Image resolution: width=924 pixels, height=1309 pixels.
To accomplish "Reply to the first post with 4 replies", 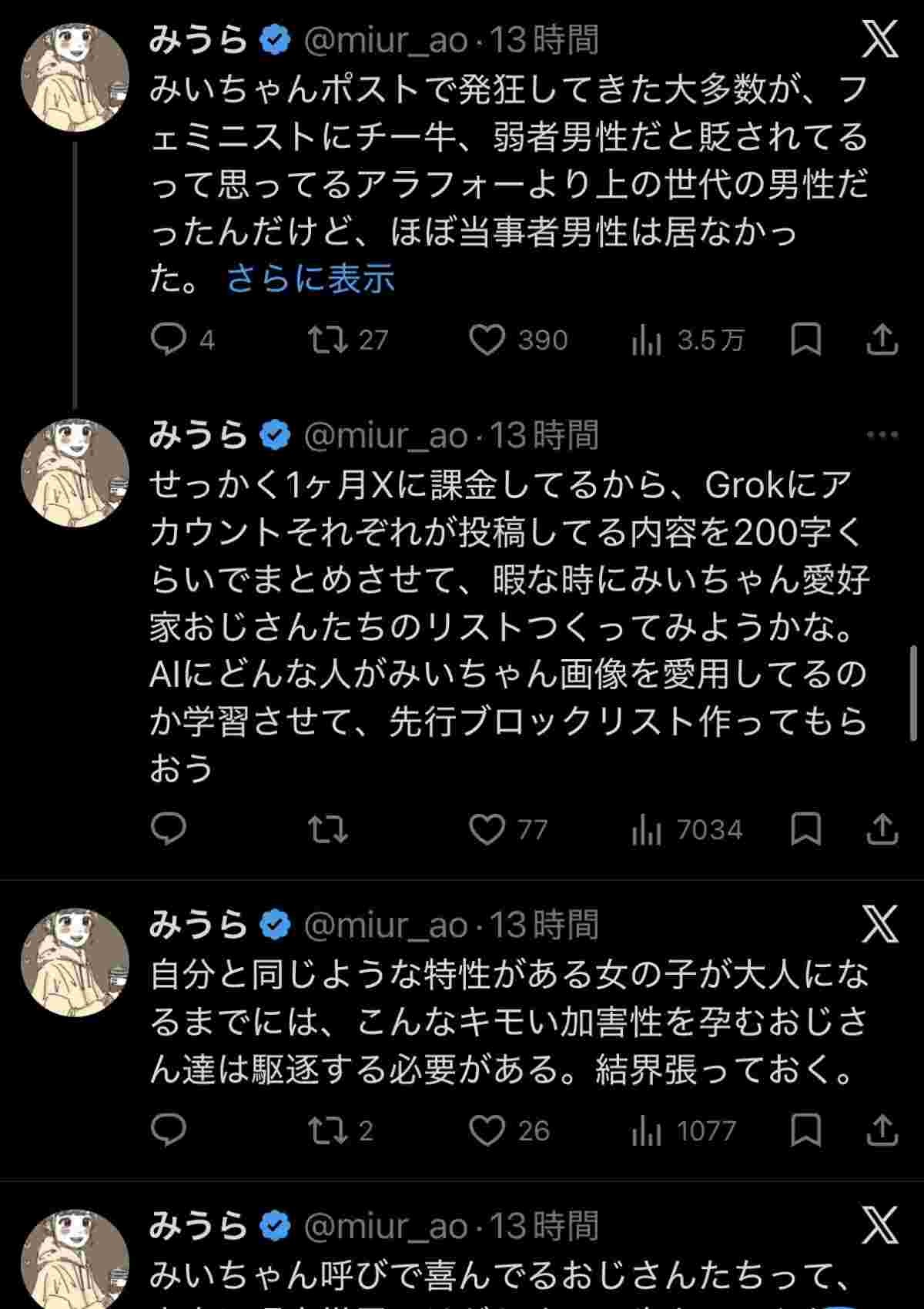I will pos(168,340).
